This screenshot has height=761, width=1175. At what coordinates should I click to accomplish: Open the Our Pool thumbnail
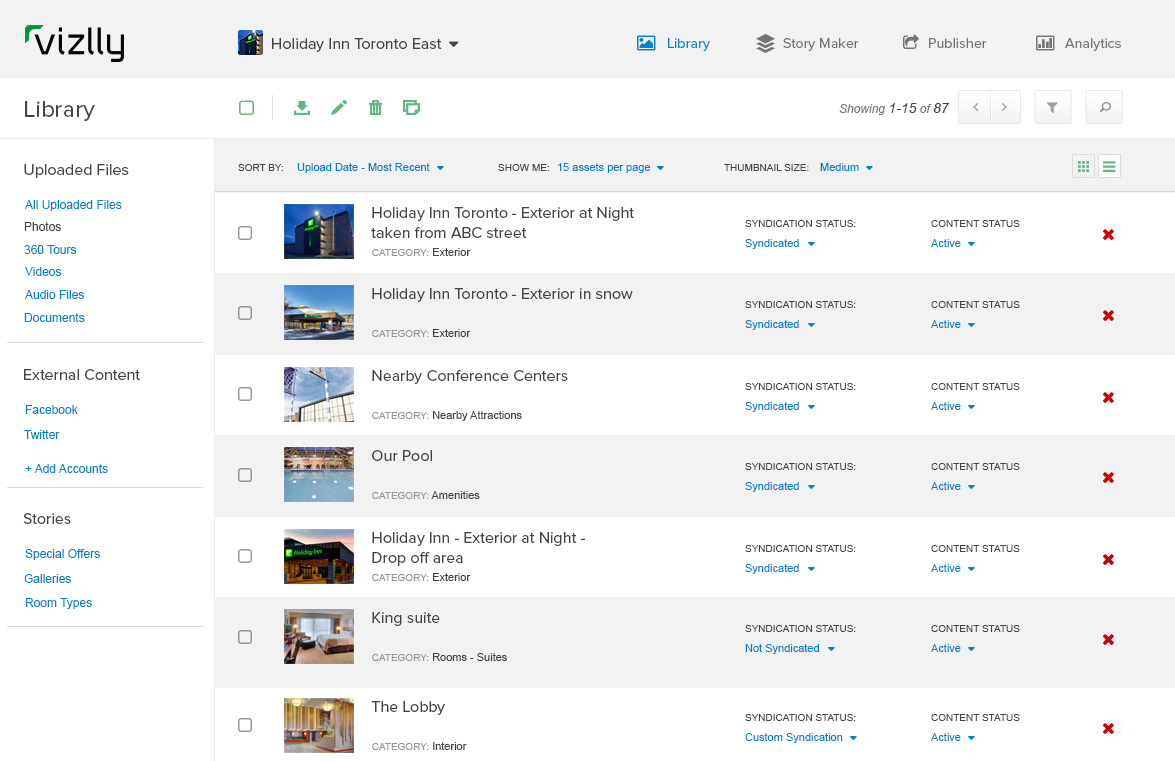(x=318, y=474)
